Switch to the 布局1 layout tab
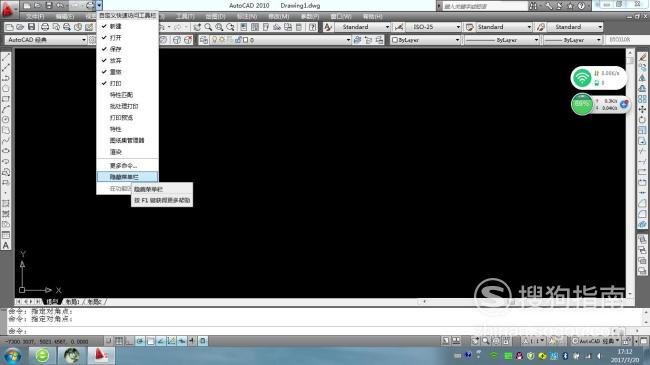Screen dimensions: 650x365 pos(73,302)
